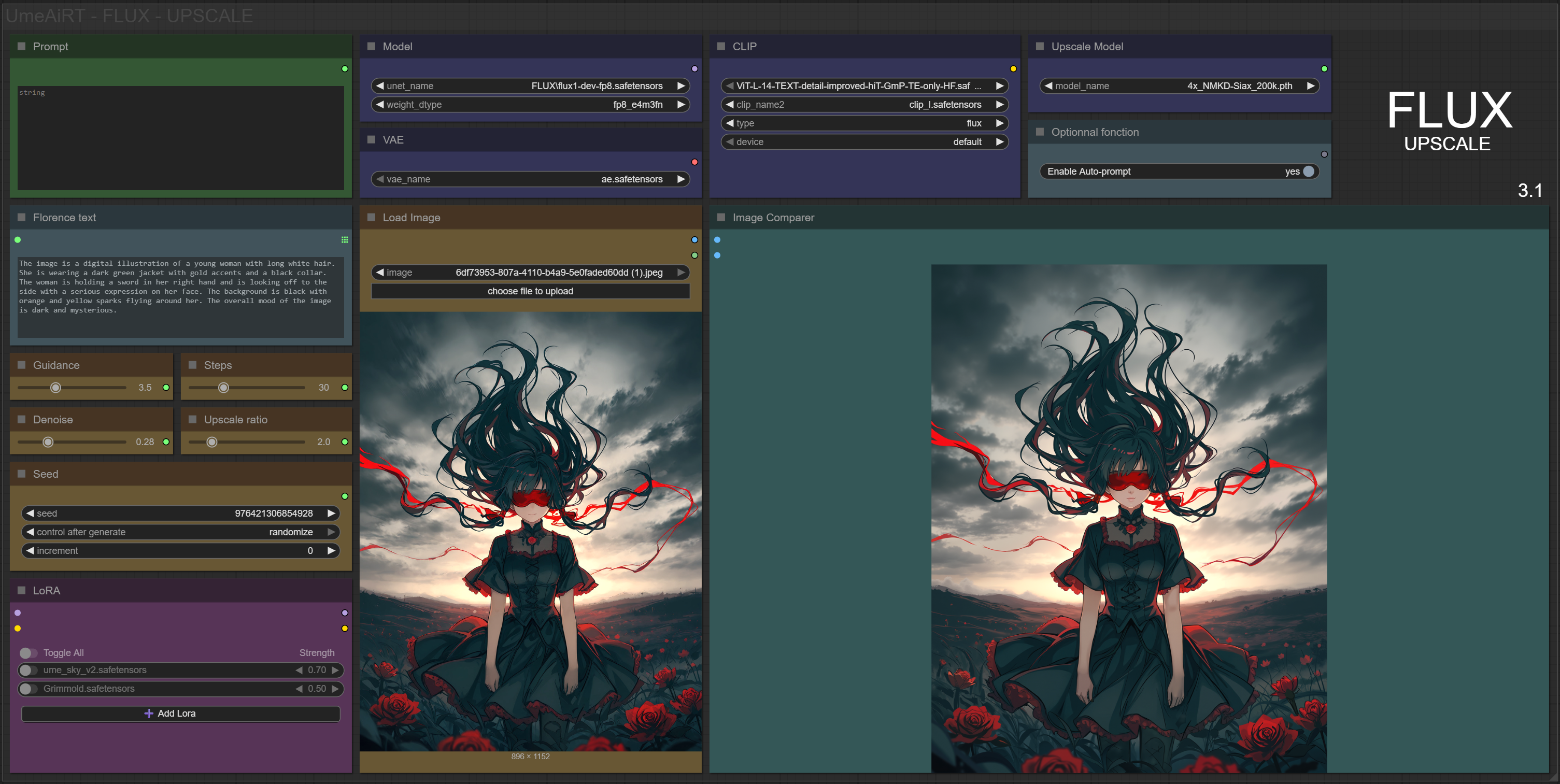The width and height of the screenshot is (1560, 784).
Task: Open the unet_name model dropdown
Action: tap(530, 86)
